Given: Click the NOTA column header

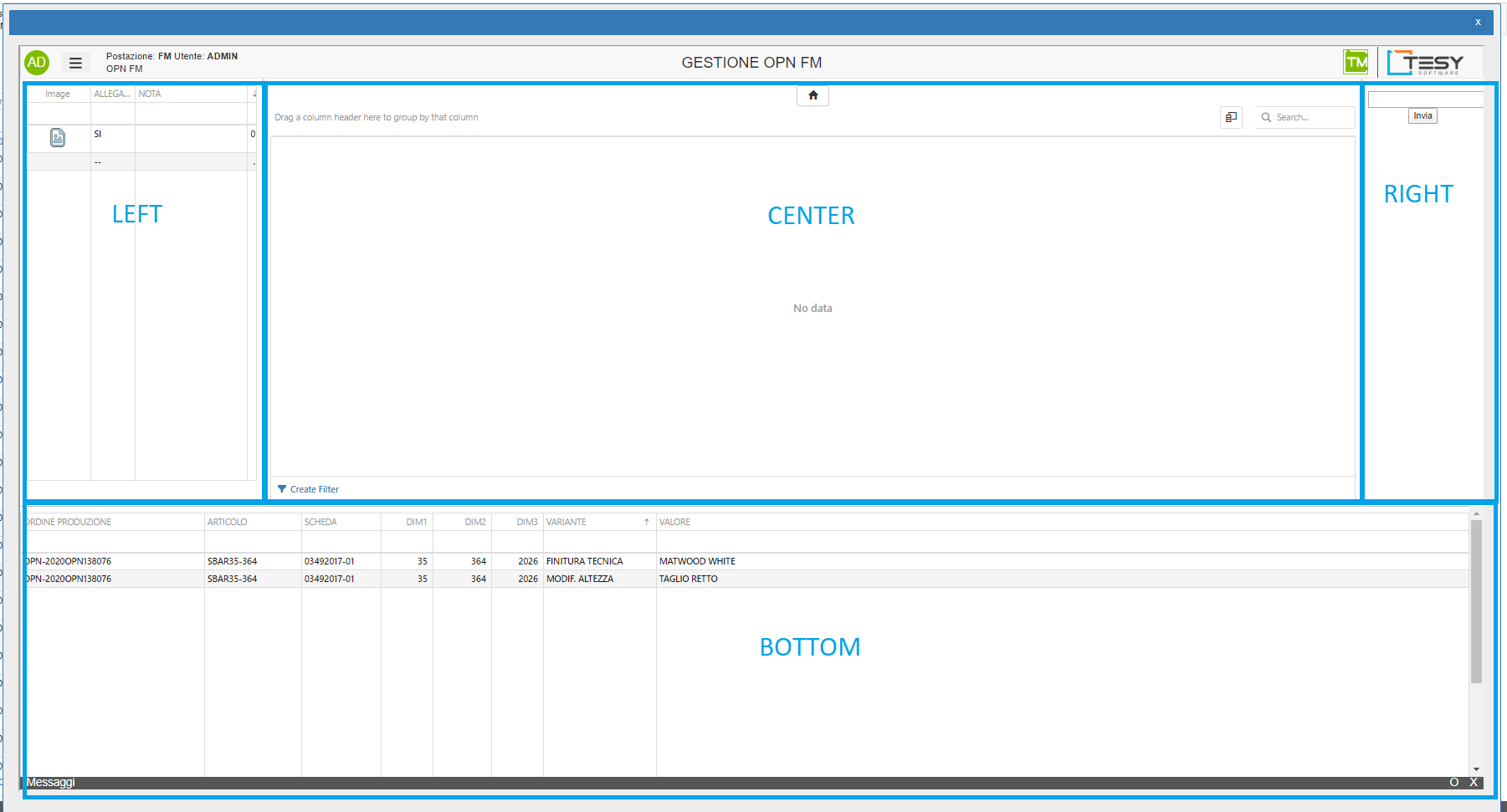Looking at the screenshot, I should pyautogui.click(x=150, y=94).
